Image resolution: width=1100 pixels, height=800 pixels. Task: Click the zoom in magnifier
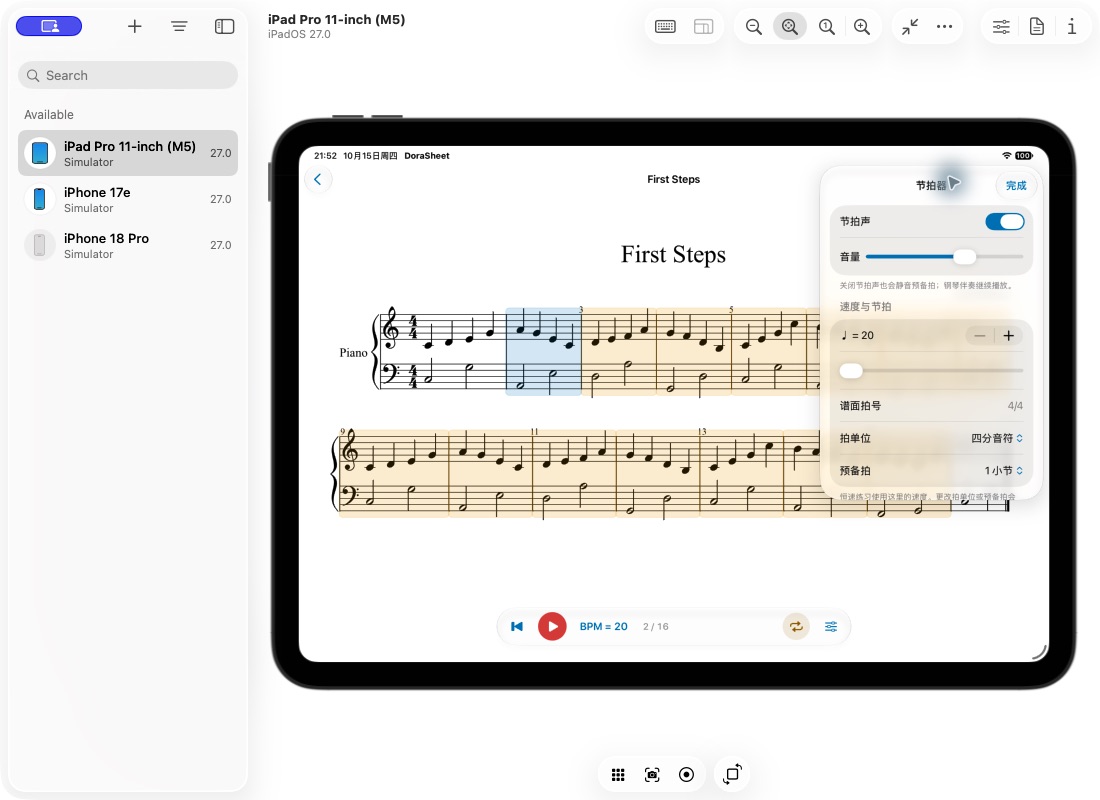pyautogui.click(x=862, y=27)
